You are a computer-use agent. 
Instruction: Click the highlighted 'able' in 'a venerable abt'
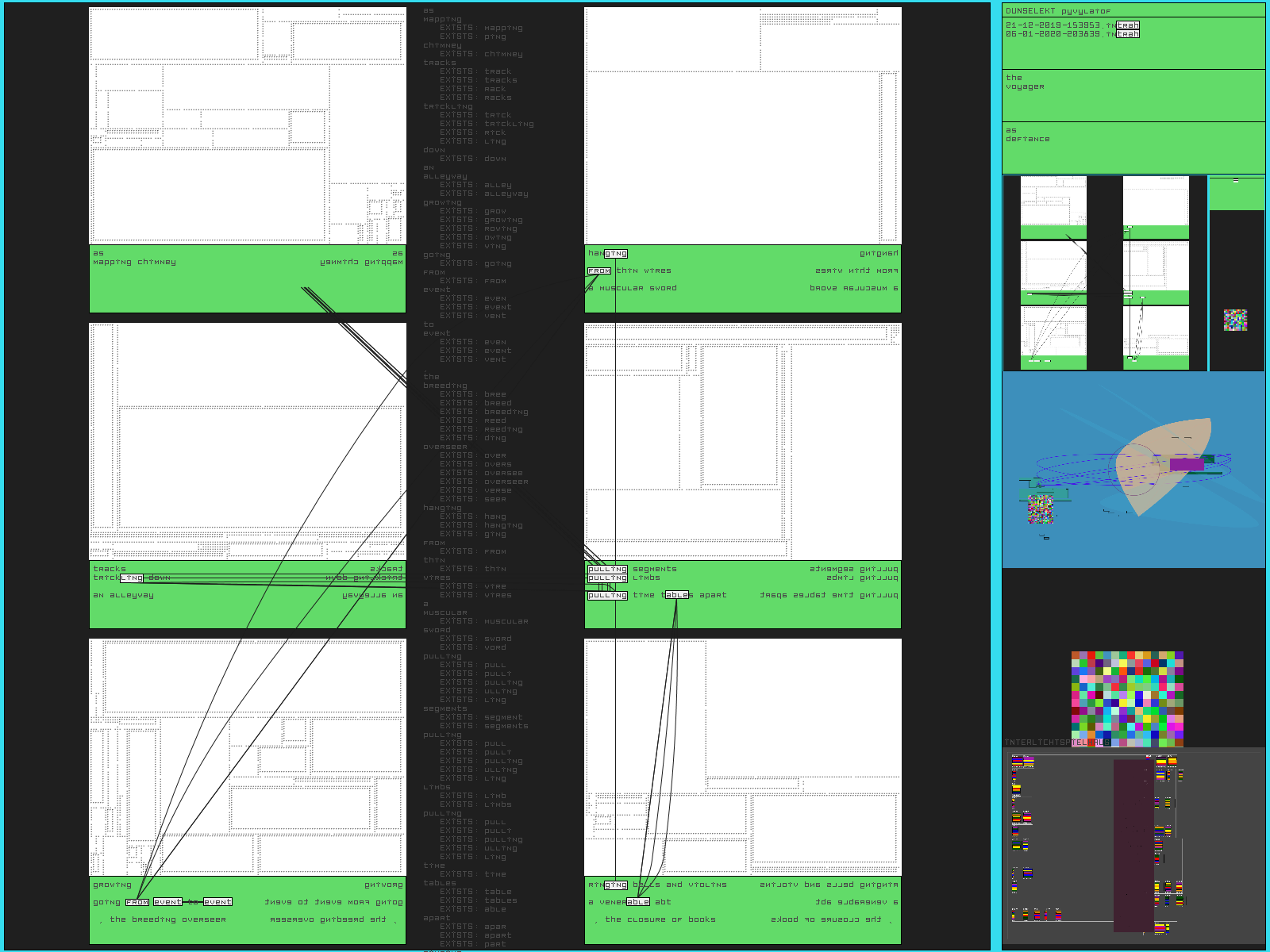(638, 902)
